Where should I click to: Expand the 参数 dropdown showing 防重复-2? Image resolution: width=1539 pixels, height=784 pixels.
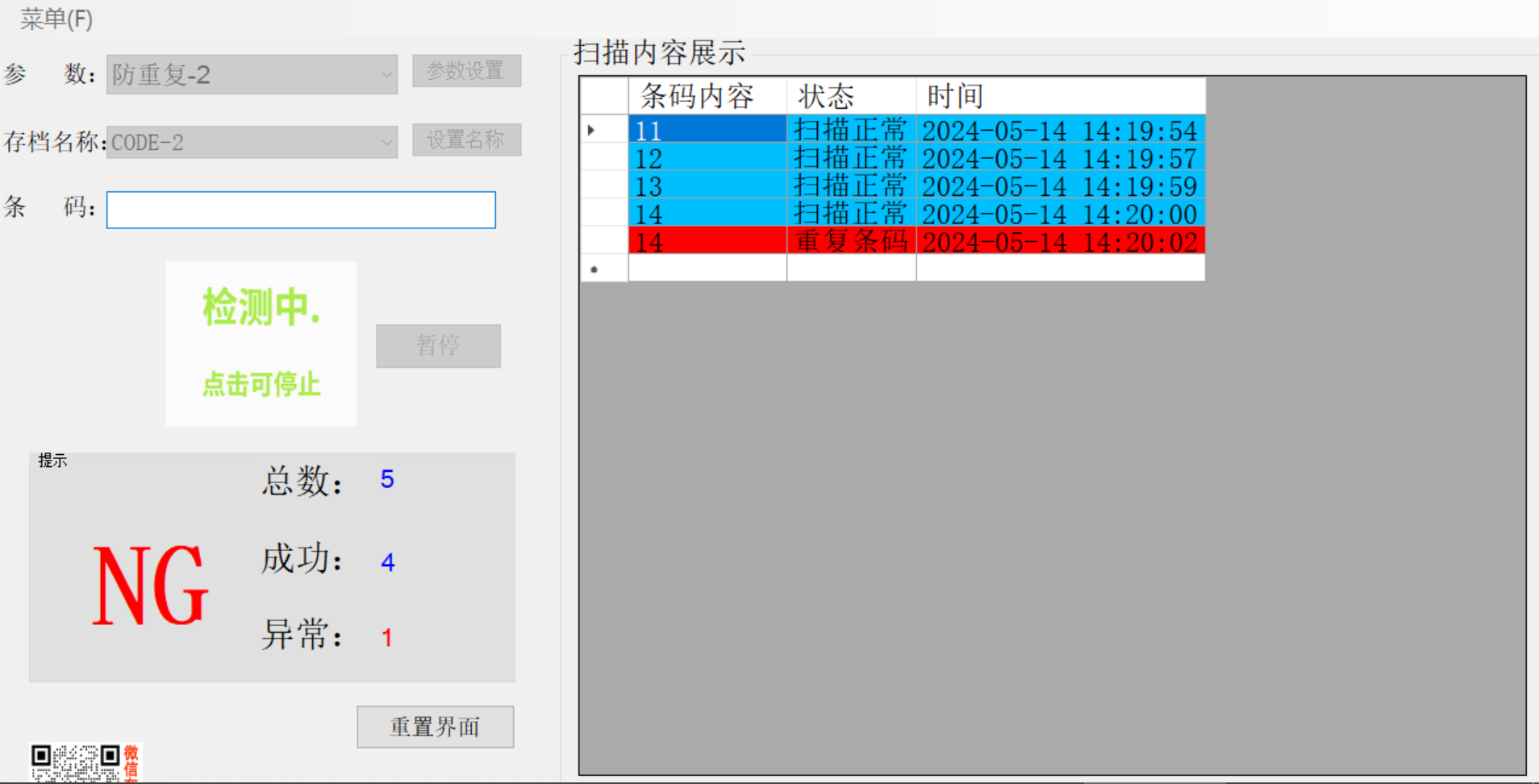386,75
